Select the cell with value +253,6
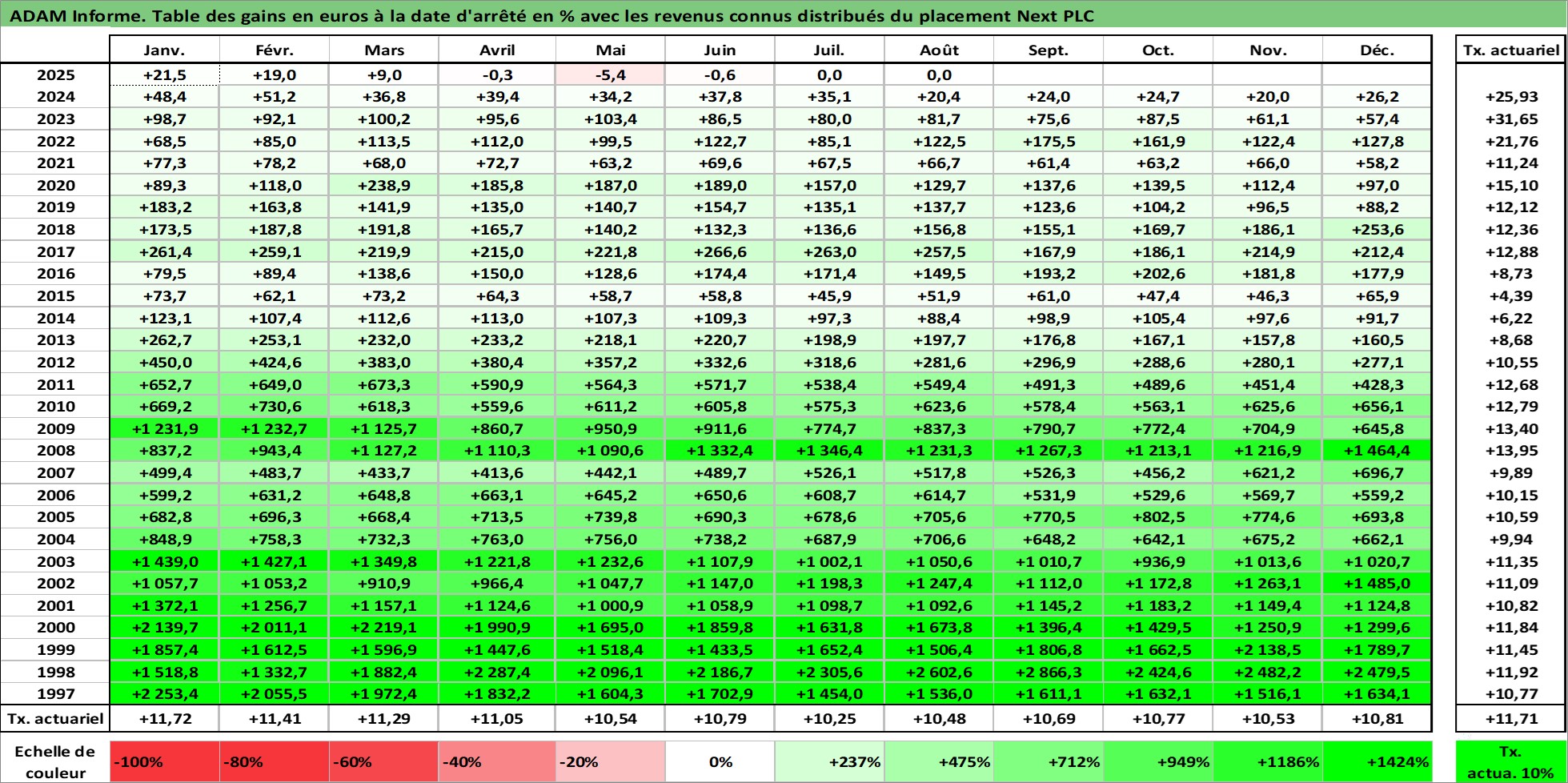This screenshot has height=783, width=1568. click(1377, 229)
